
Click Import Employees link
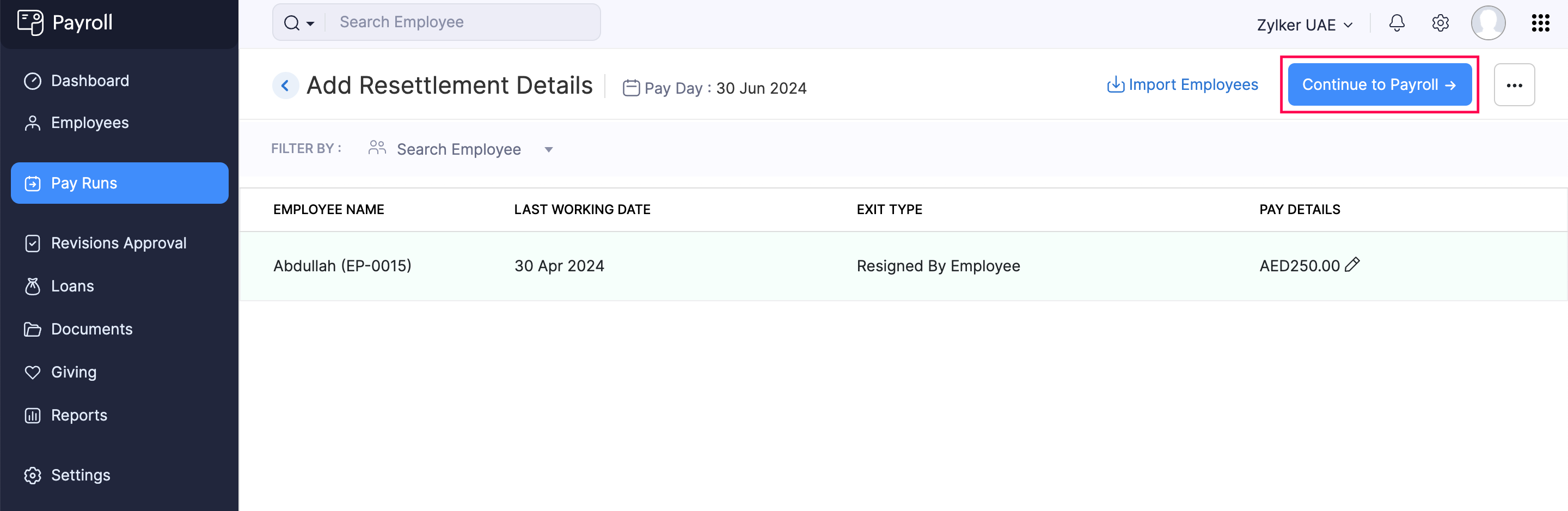tap(1182, 84)
